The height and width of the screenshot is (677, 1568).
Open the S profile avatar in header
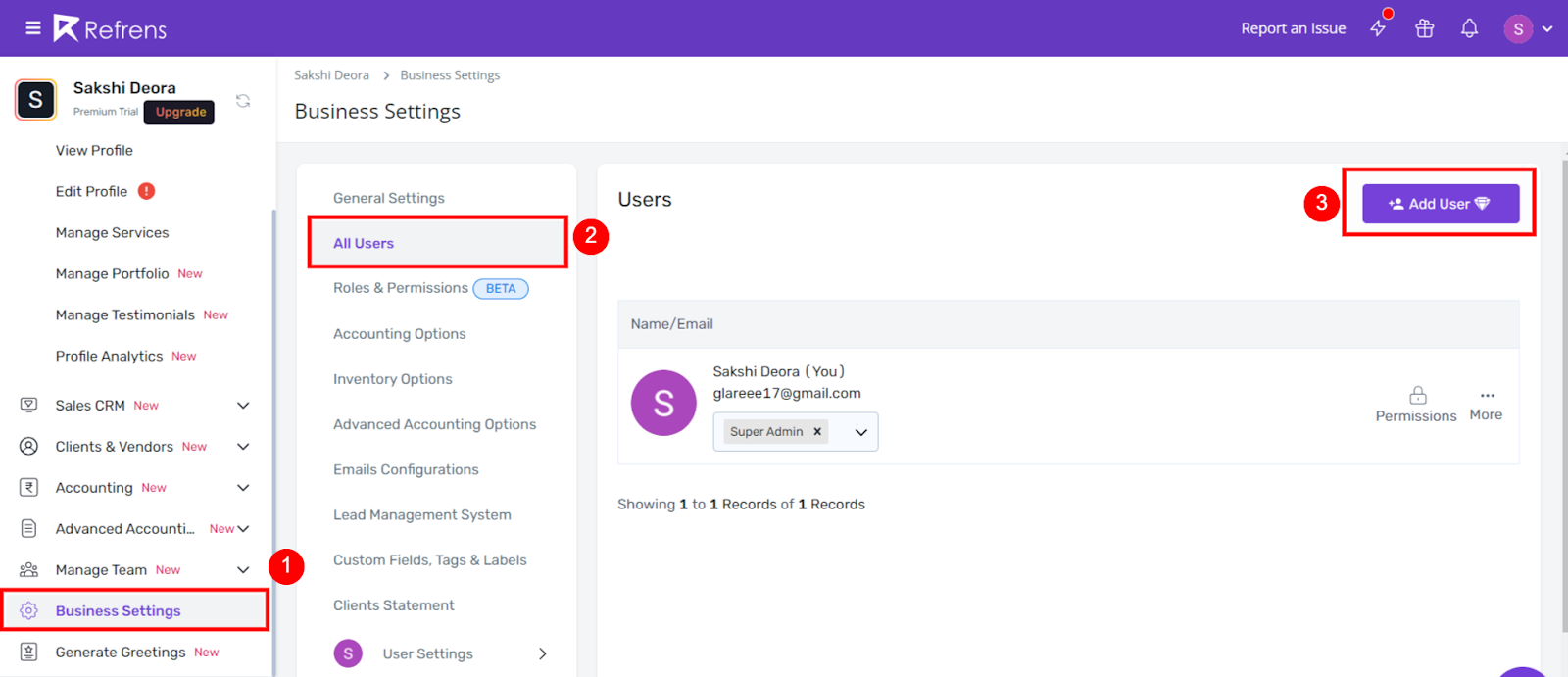[x=1518, y=28]
